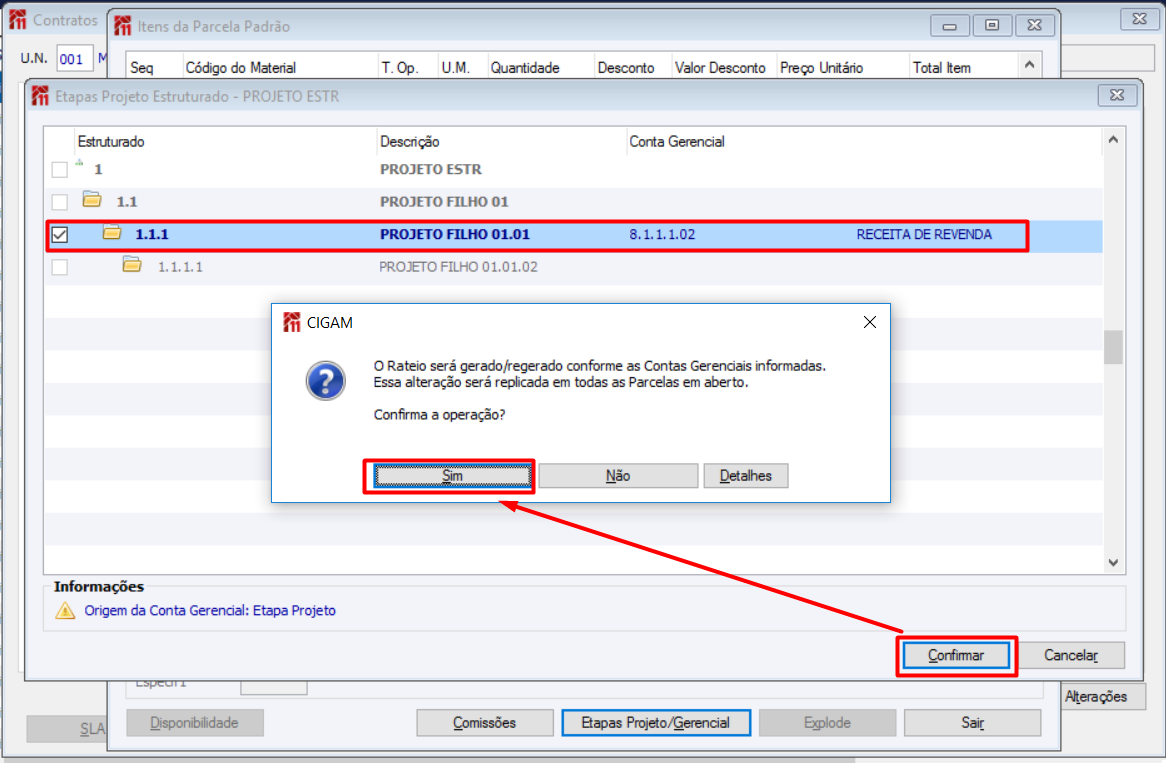Click the Total Item column header

coord(941,68)
